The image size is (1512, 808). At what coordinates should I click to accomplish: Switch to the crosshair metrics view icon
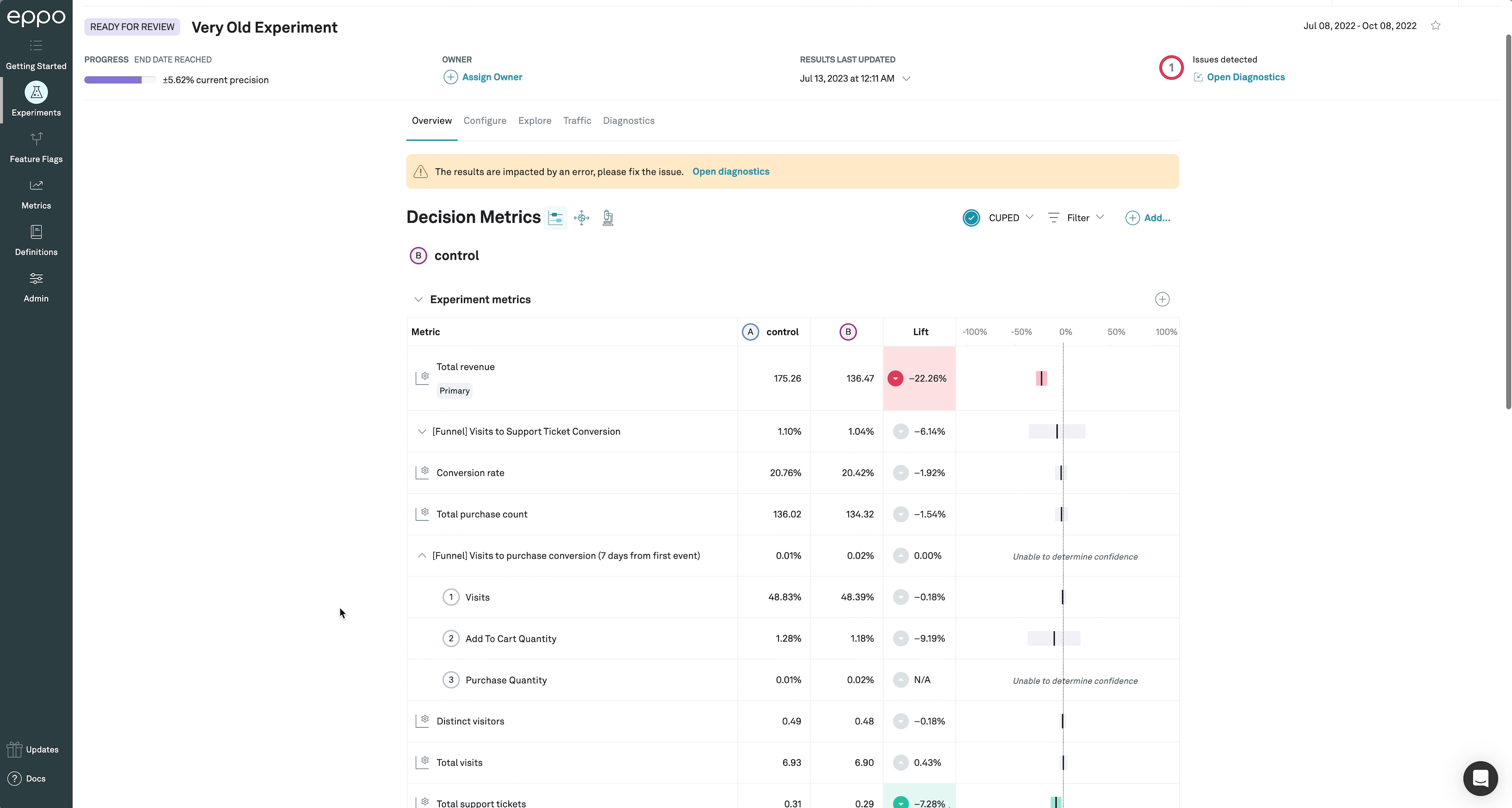(581, 218)
